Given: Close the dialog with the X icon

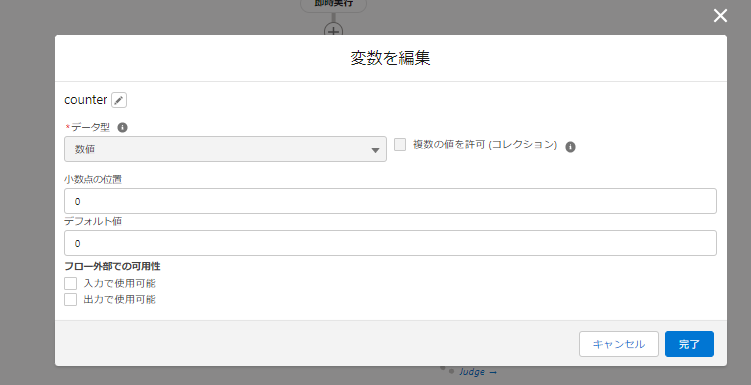Looking at the screenshot, I should tap(720, 16).
